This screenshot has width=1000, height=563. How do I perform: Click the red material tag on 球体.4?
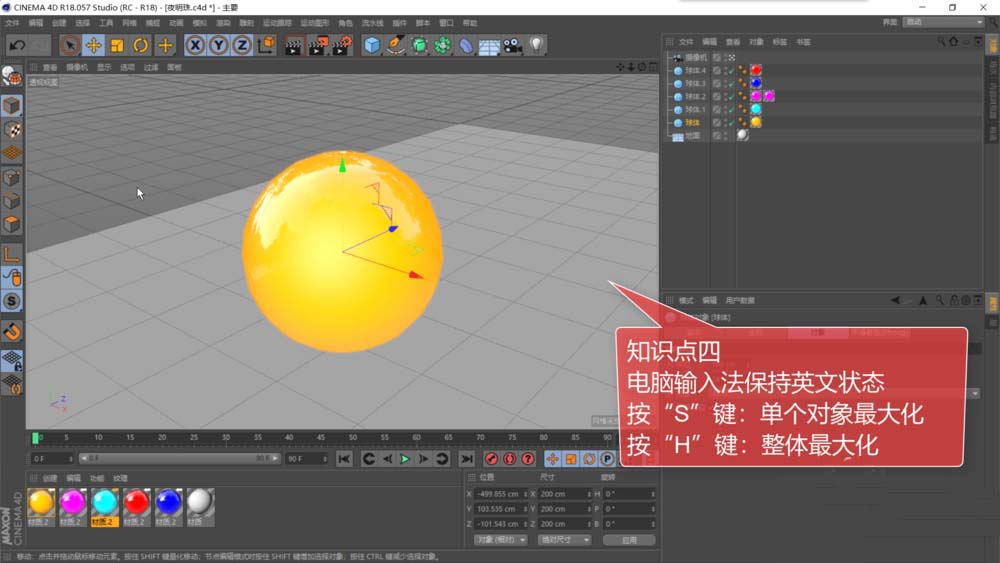pos(756,70)
